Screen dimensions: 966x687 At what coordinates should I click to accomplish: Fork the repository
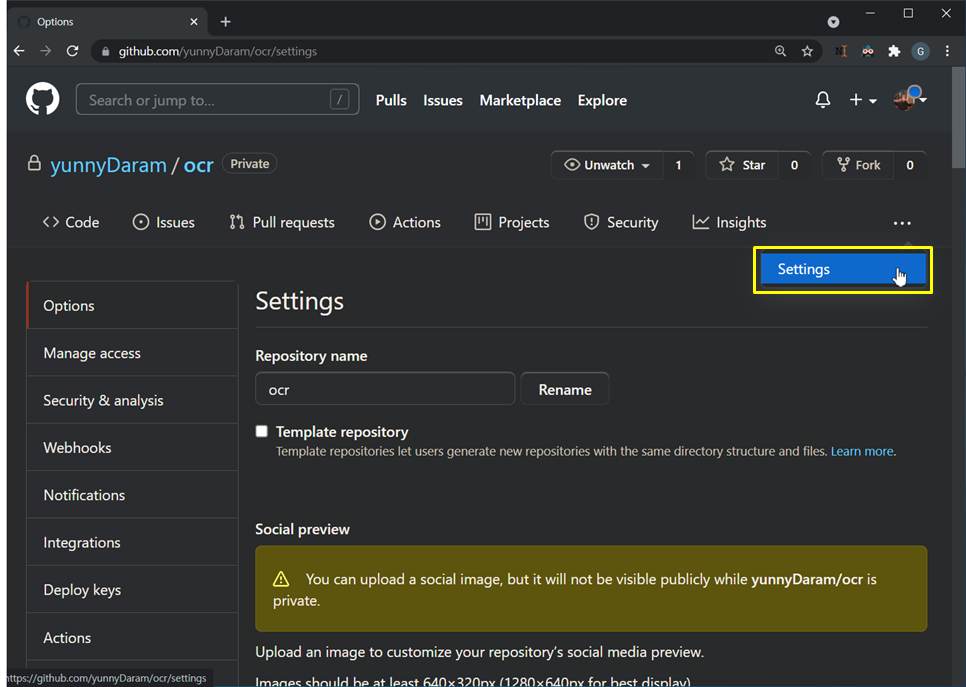(x=858, y=165)
